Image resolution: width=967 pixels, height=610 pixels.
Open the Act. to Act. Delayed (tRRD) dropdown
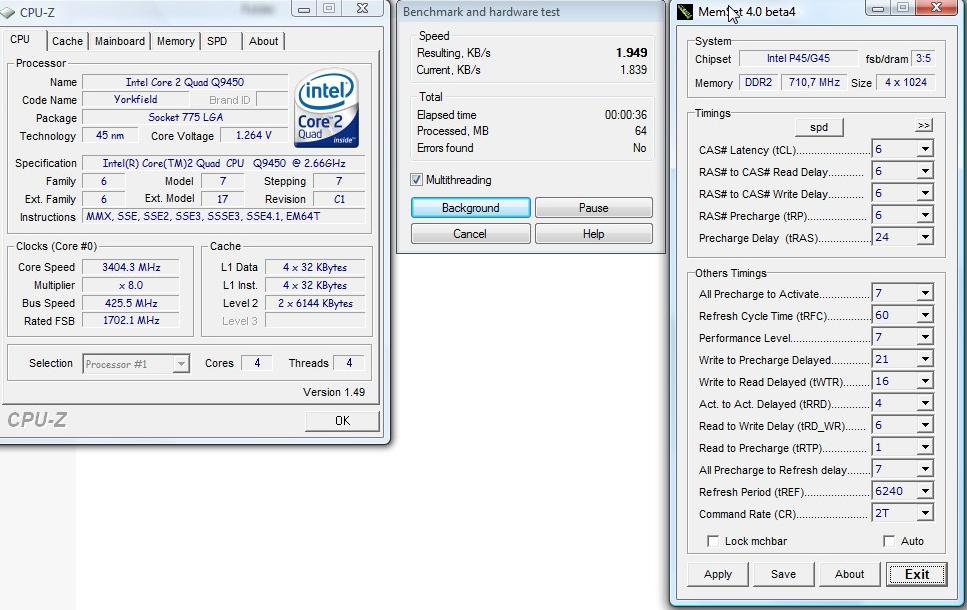925,403
